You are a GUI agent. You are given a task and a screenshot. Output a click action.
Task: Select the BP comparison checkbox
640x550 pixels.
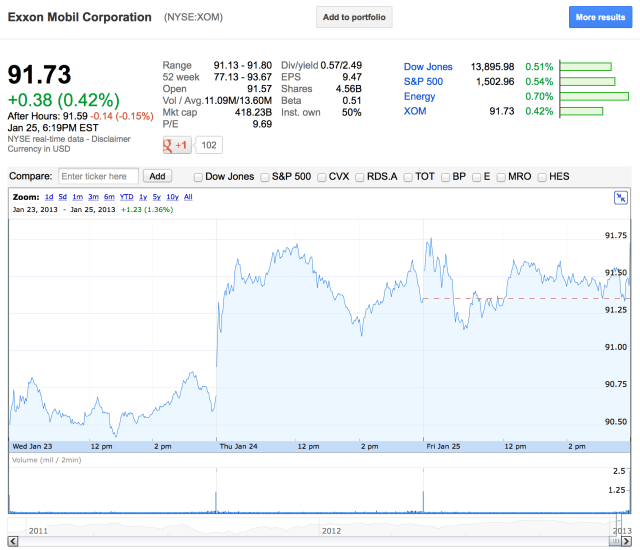[x=445, y=177]
